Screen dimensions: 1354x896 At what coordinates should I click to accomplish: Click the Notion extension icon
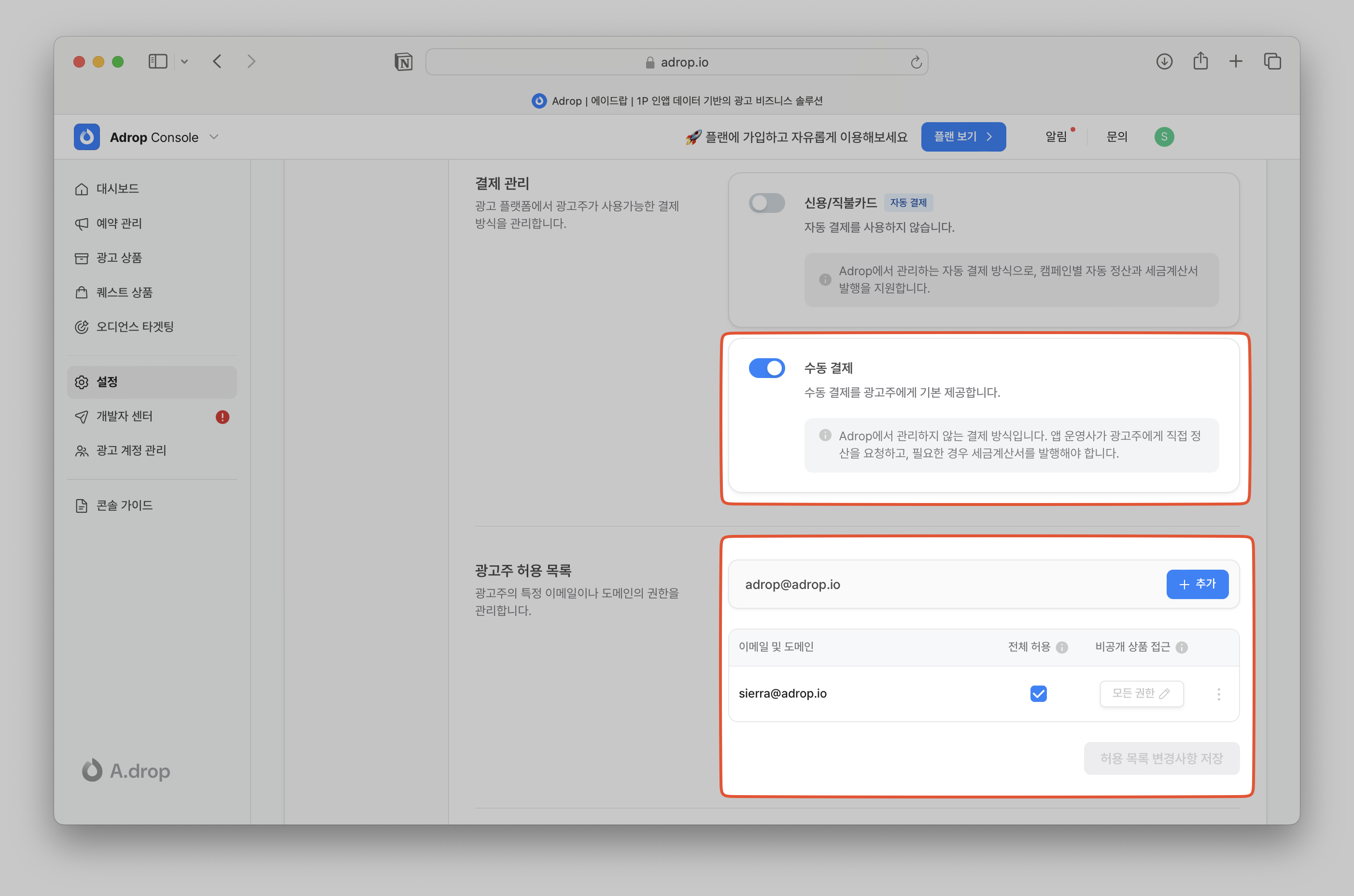(x=404, y=62)
